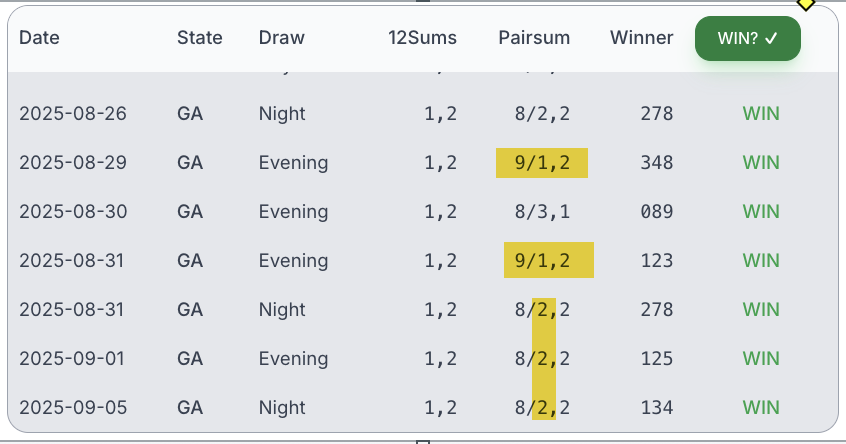Screen dimensions: 846x444
Task: Click winner number 089
Action: point(657,212)
